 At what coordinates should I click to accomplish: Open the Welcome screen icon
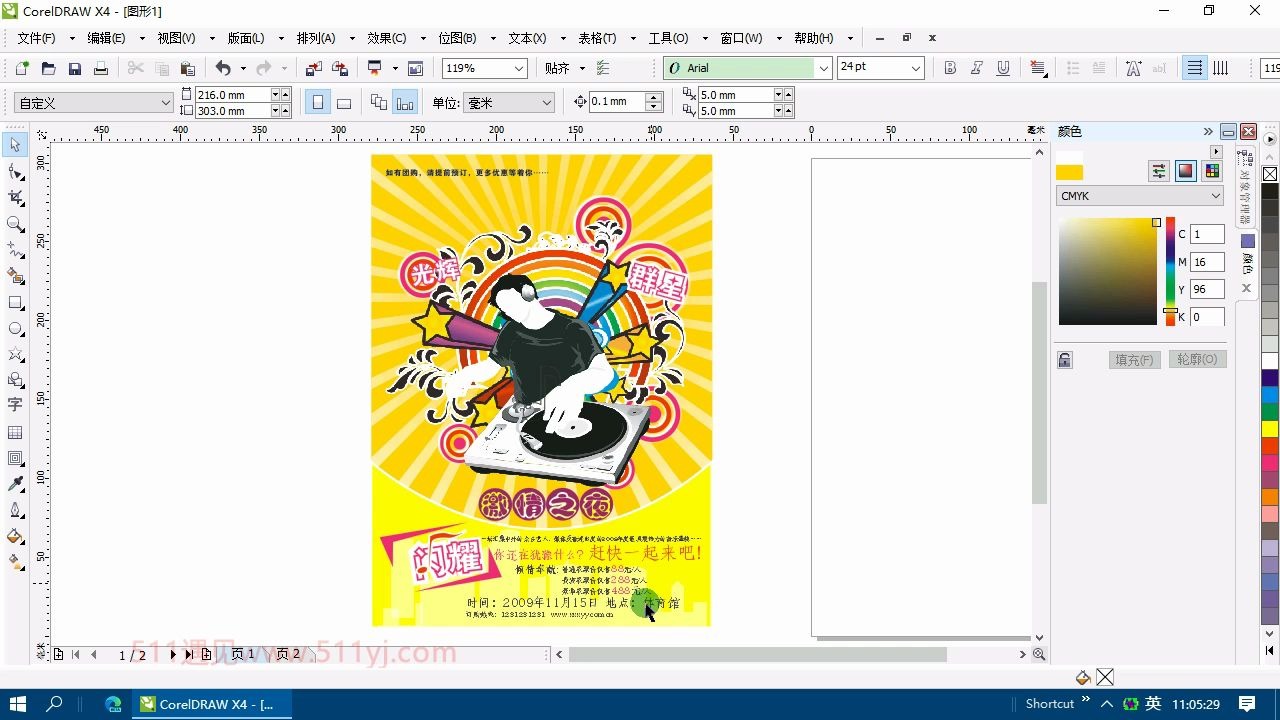415,68
